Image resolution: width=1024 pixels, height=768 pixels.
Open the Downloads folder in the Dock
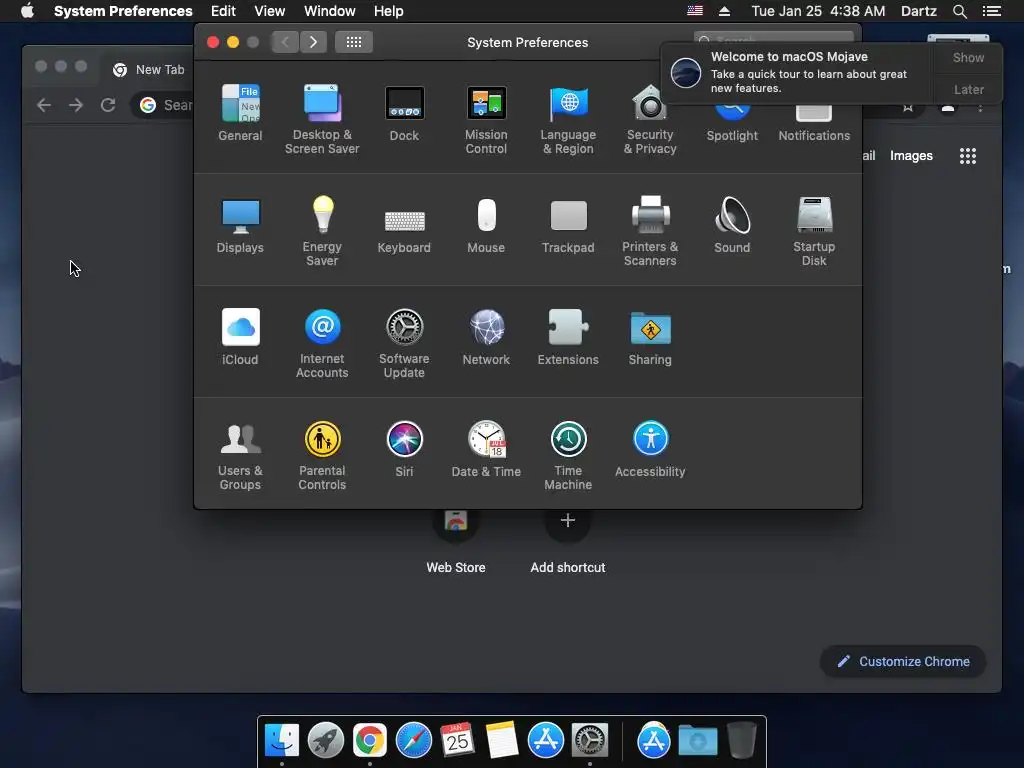(x=697, y=741)
